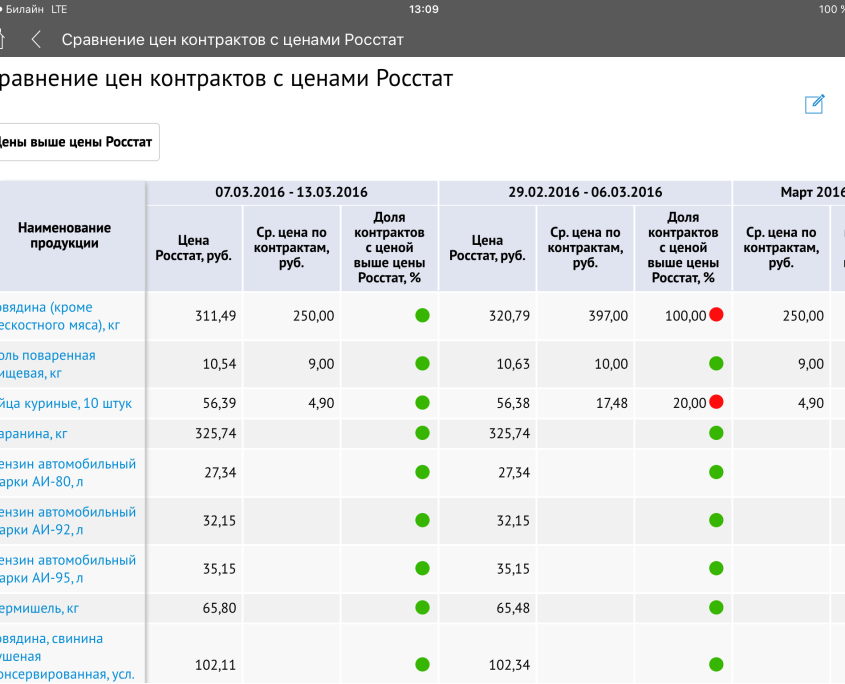Open 'овядина (кроме' product link
The height and width of the screenshot is (684, 845).
tap(60, 316)
